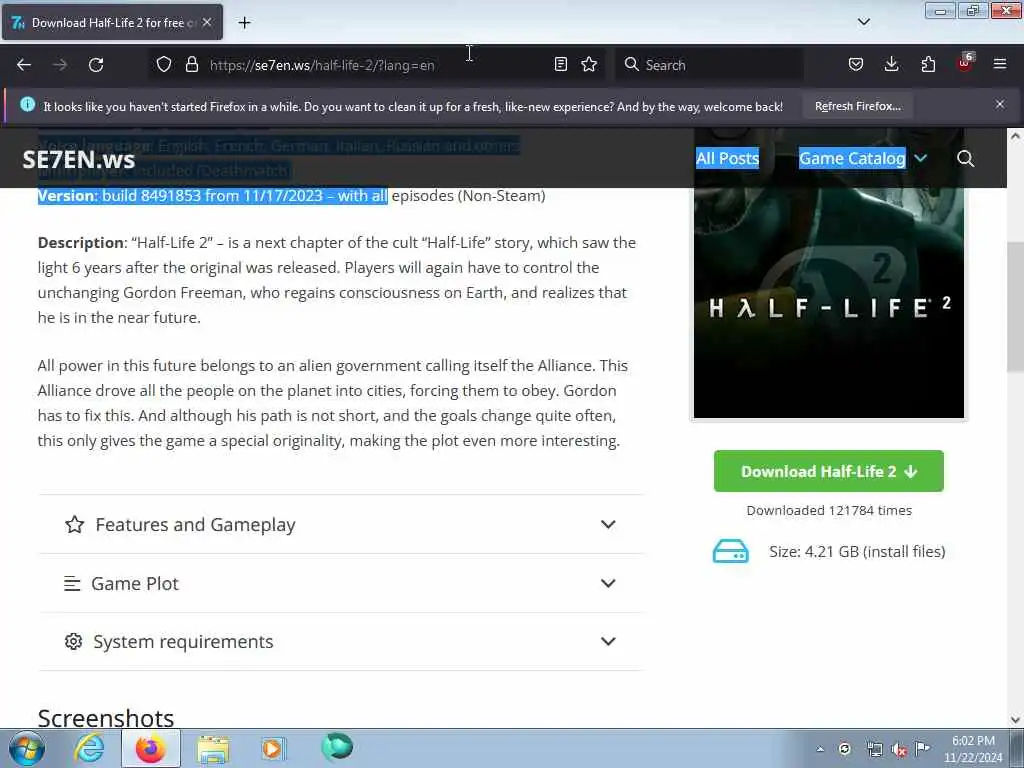Image resolution: width=1024 pixels, height=768 pixels.
Task: Open Firefox application hamburger menu
Action: (1000, 65)
